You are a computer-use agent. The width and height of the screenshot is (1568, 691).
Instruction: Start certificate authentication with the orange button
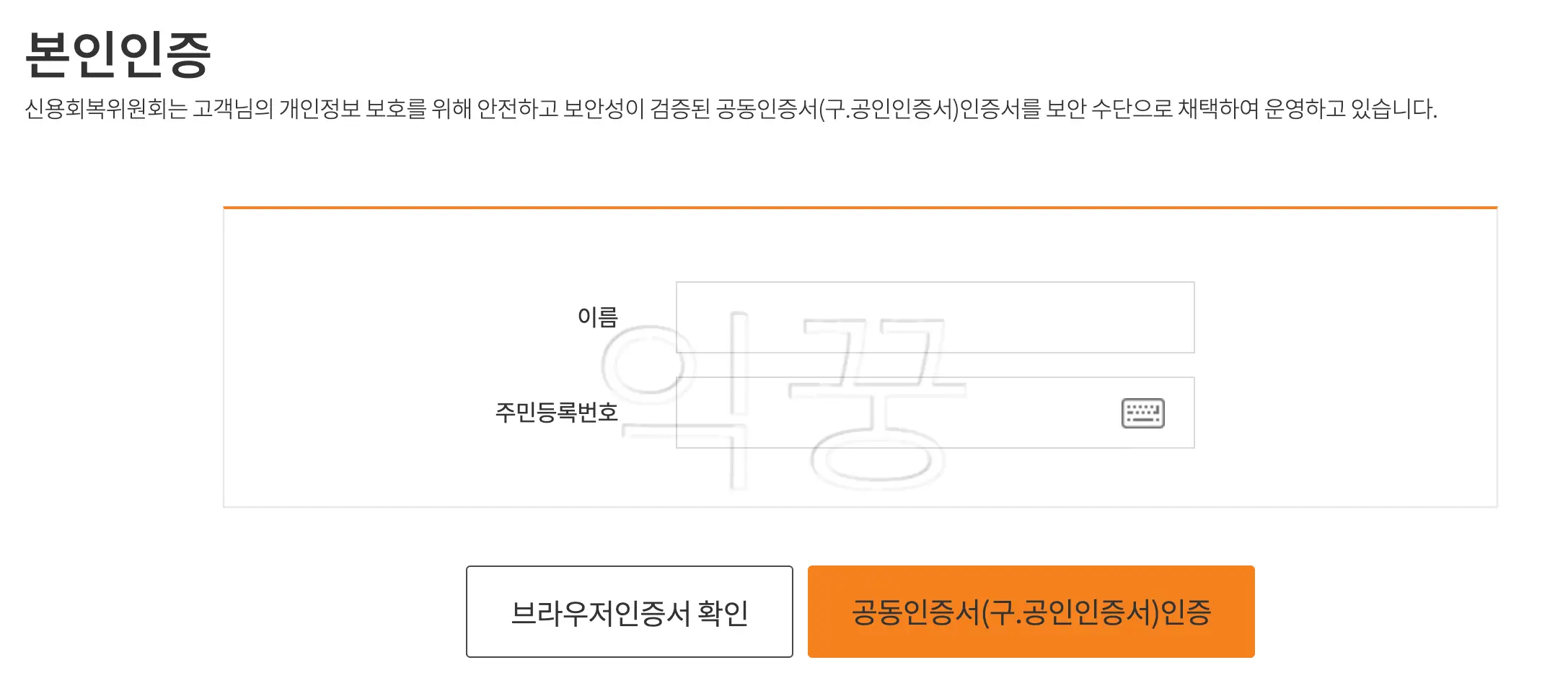coord(1031,611)
